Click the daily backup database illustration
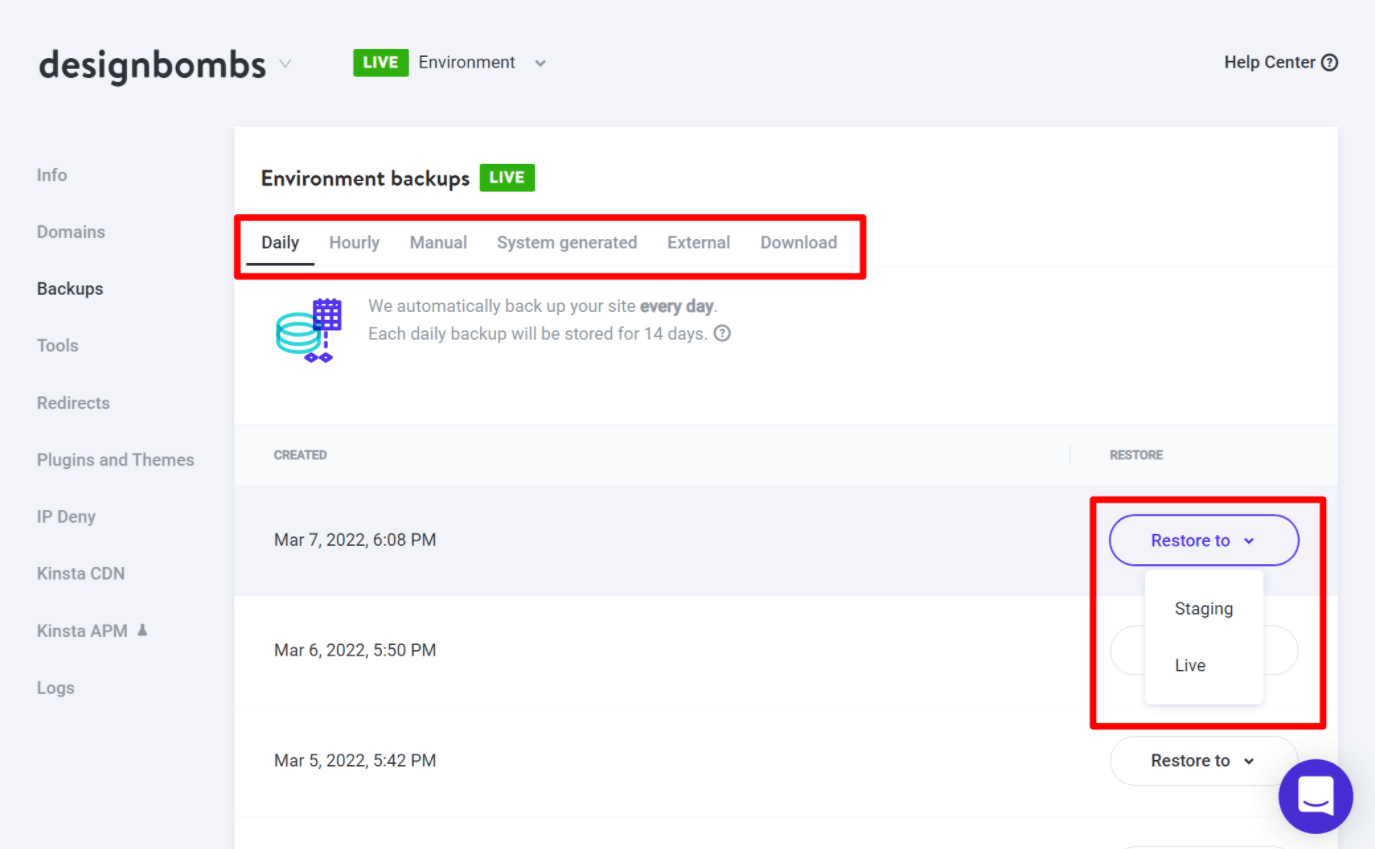 [309, 330]
